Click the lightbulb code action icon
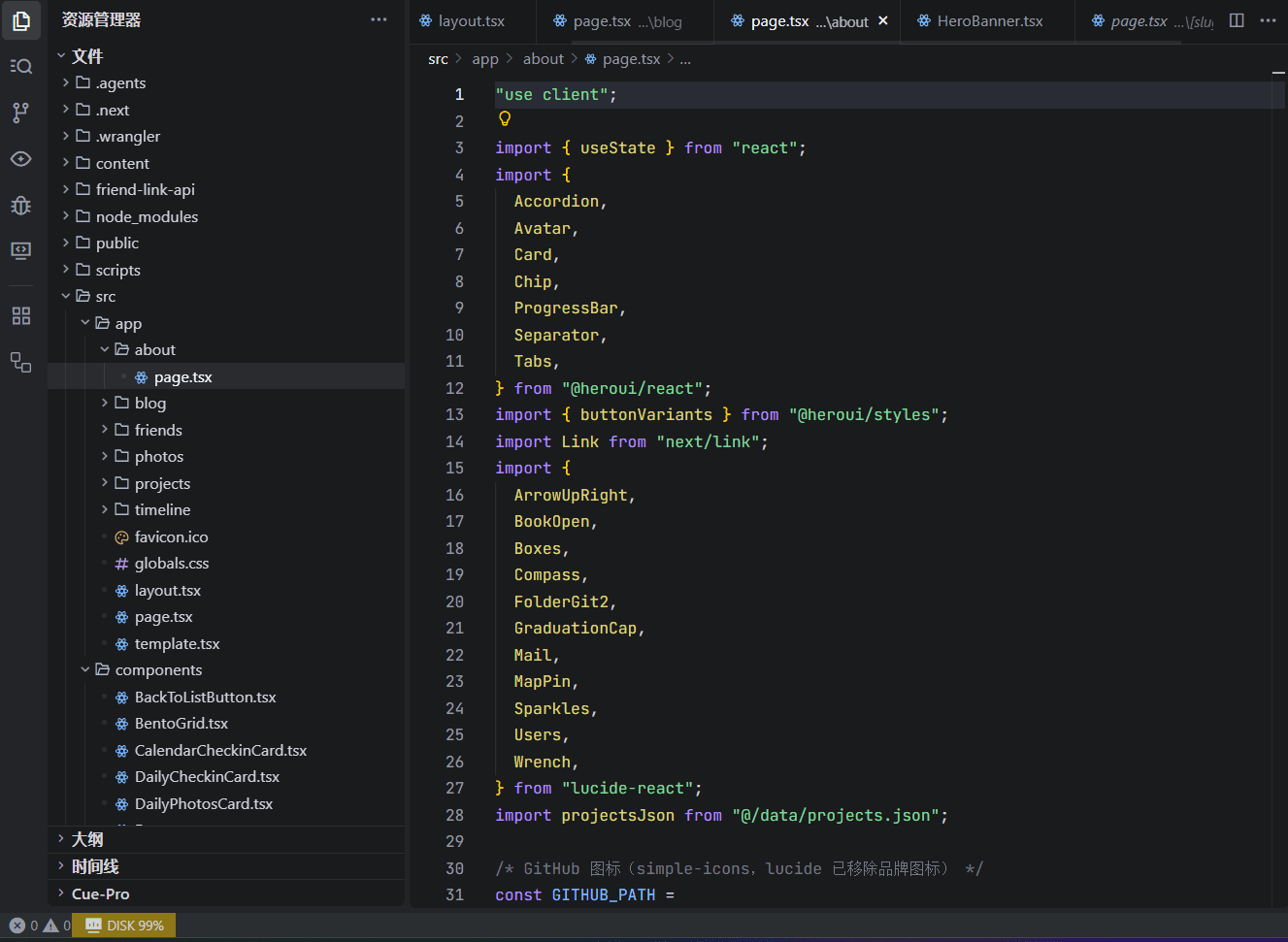The width and height of the screenshot is (1288, 942). [x=505, y=119]
